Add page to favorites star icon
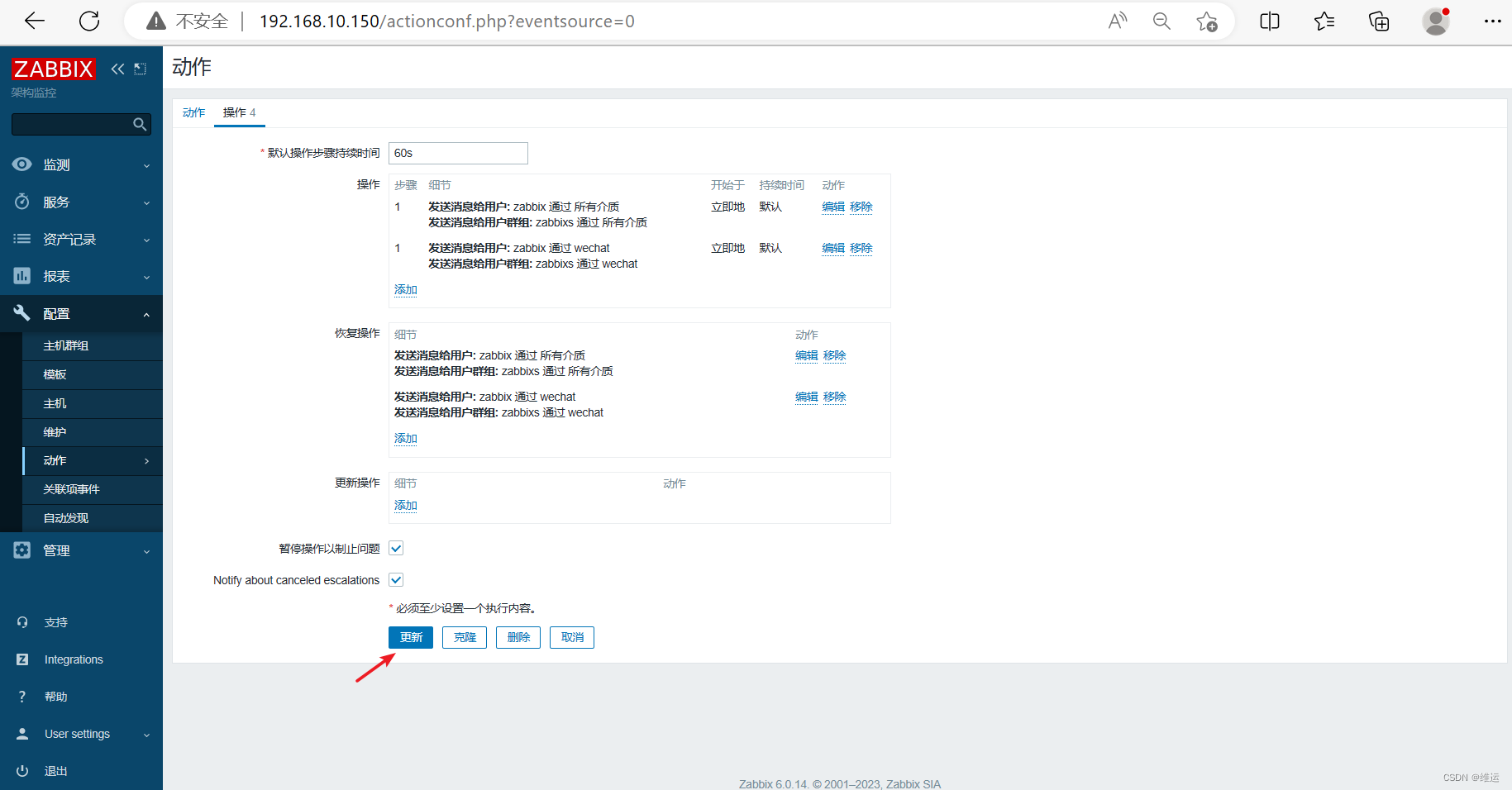 [1207, 21]
